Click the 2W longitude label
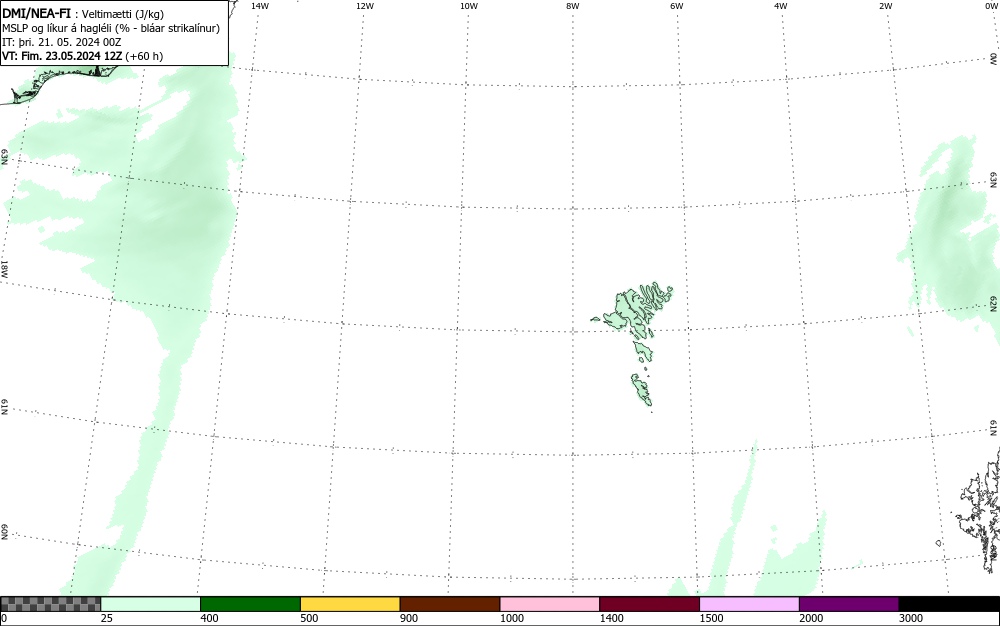1000x626 pixels. point(885,6)
